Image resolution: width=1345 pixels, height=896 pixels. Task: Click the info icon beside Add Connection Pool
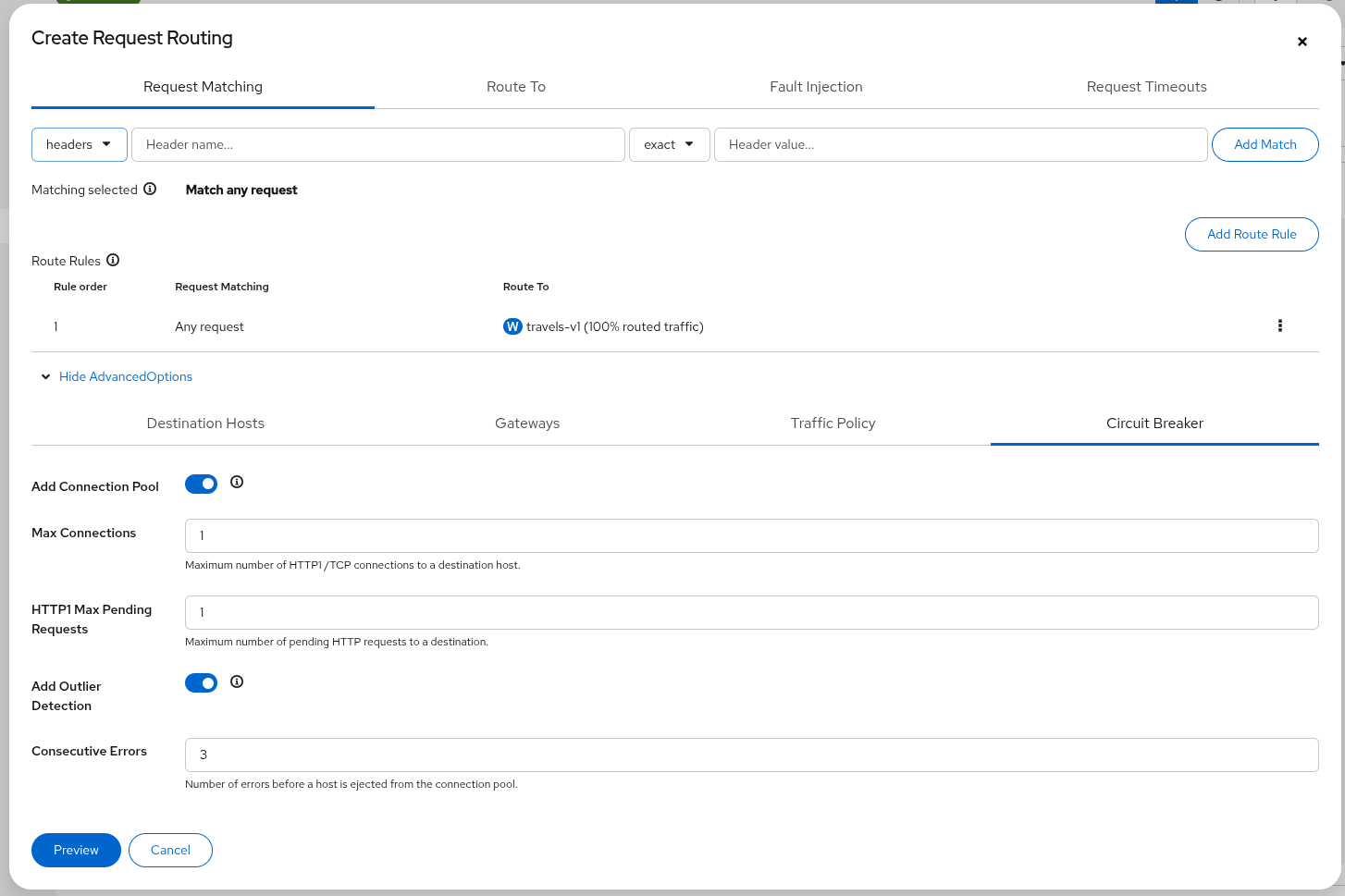pos(237,482)
